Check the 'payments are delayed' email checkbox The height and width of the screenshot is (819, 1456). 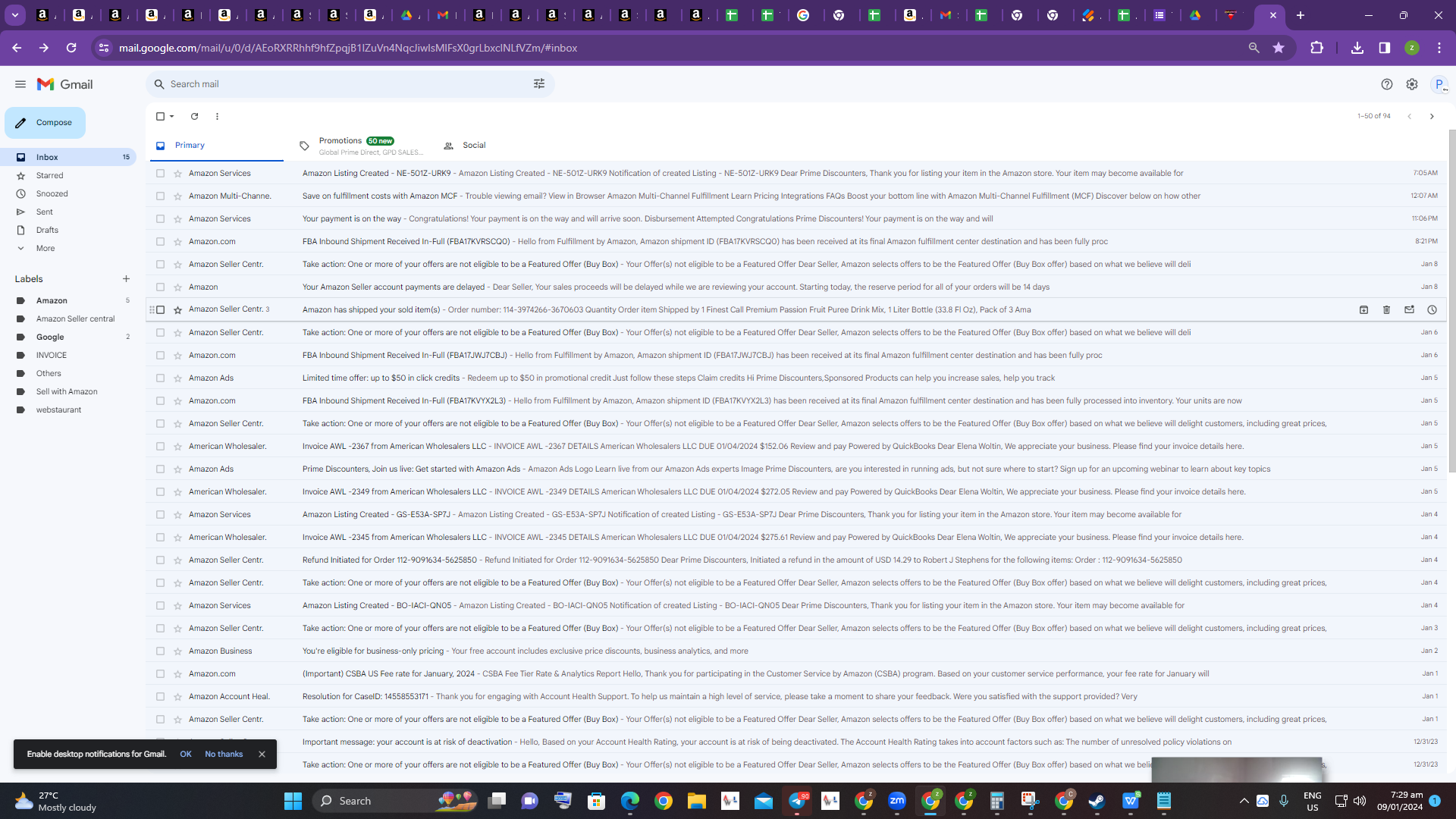point(160,287)
